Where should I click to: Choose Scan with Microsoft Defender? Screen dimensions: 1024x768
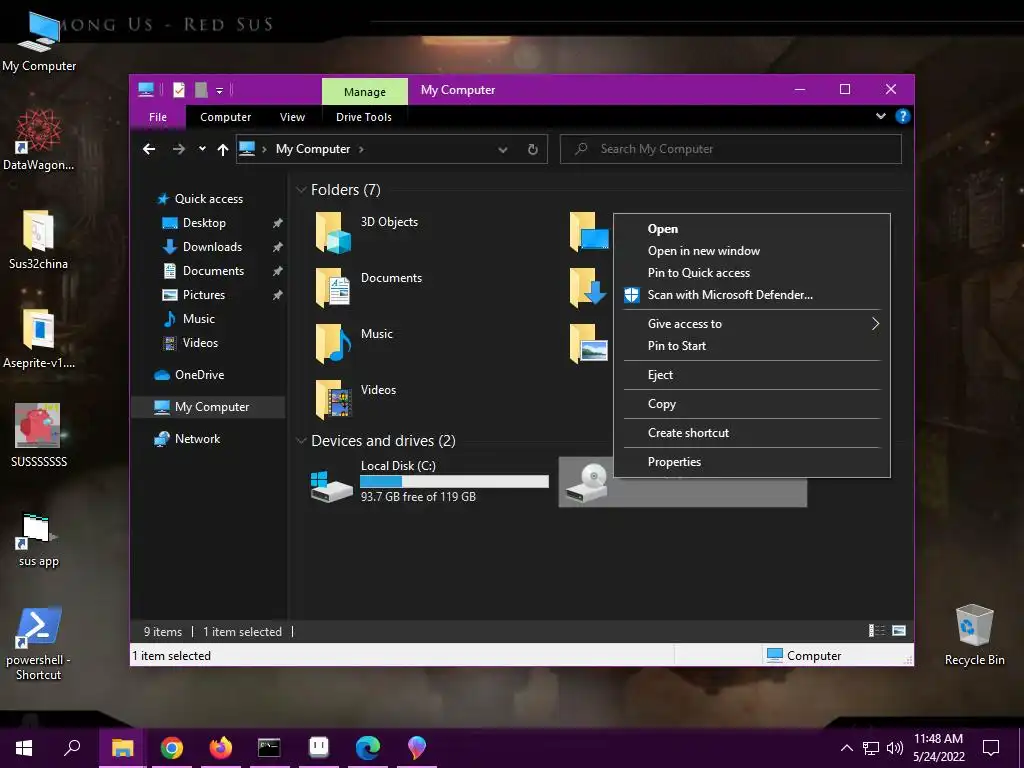[752, 295]
